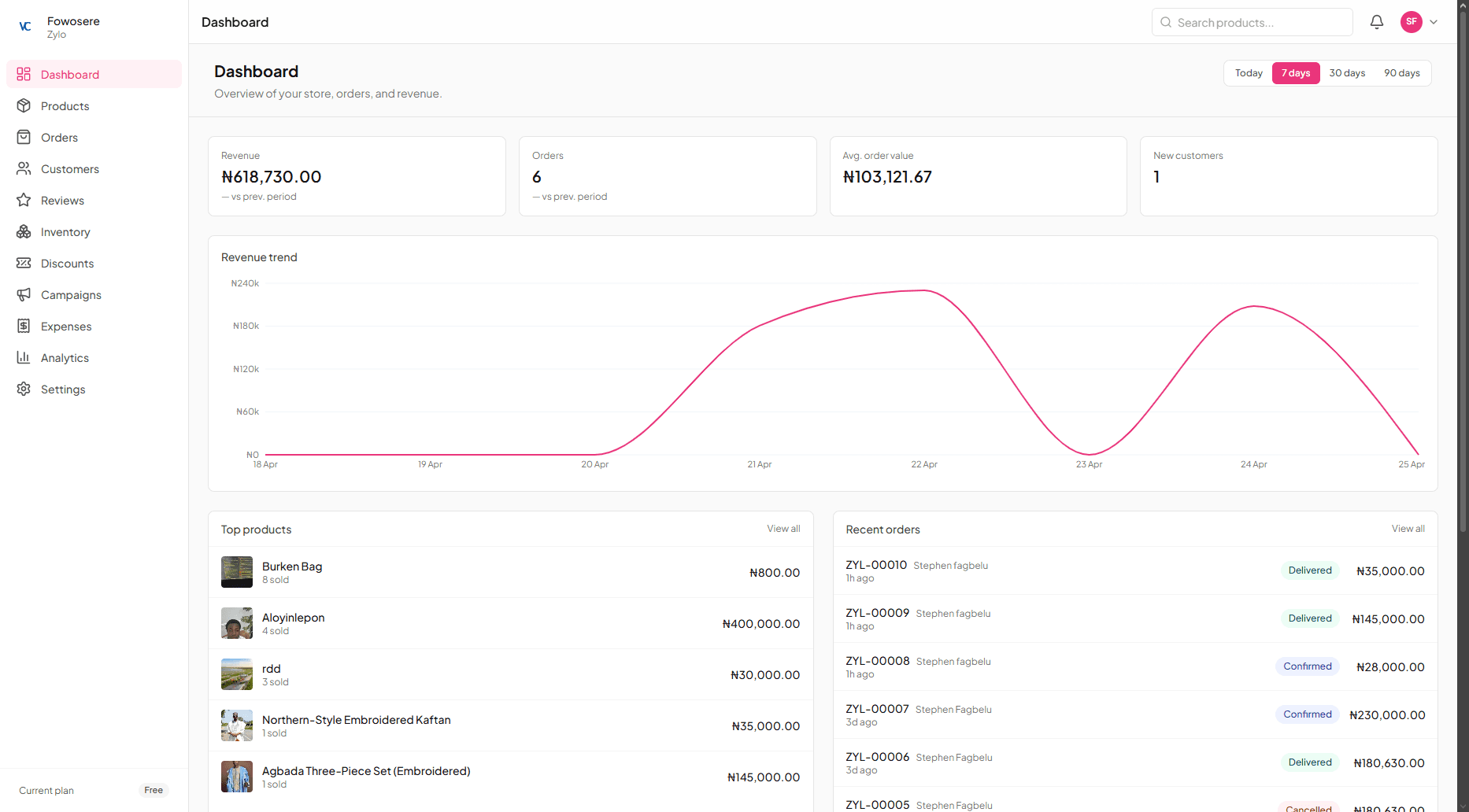This screenshot has height=812, width=1469.
Task: Focus the Search products field
Action: pos(1252,22)
